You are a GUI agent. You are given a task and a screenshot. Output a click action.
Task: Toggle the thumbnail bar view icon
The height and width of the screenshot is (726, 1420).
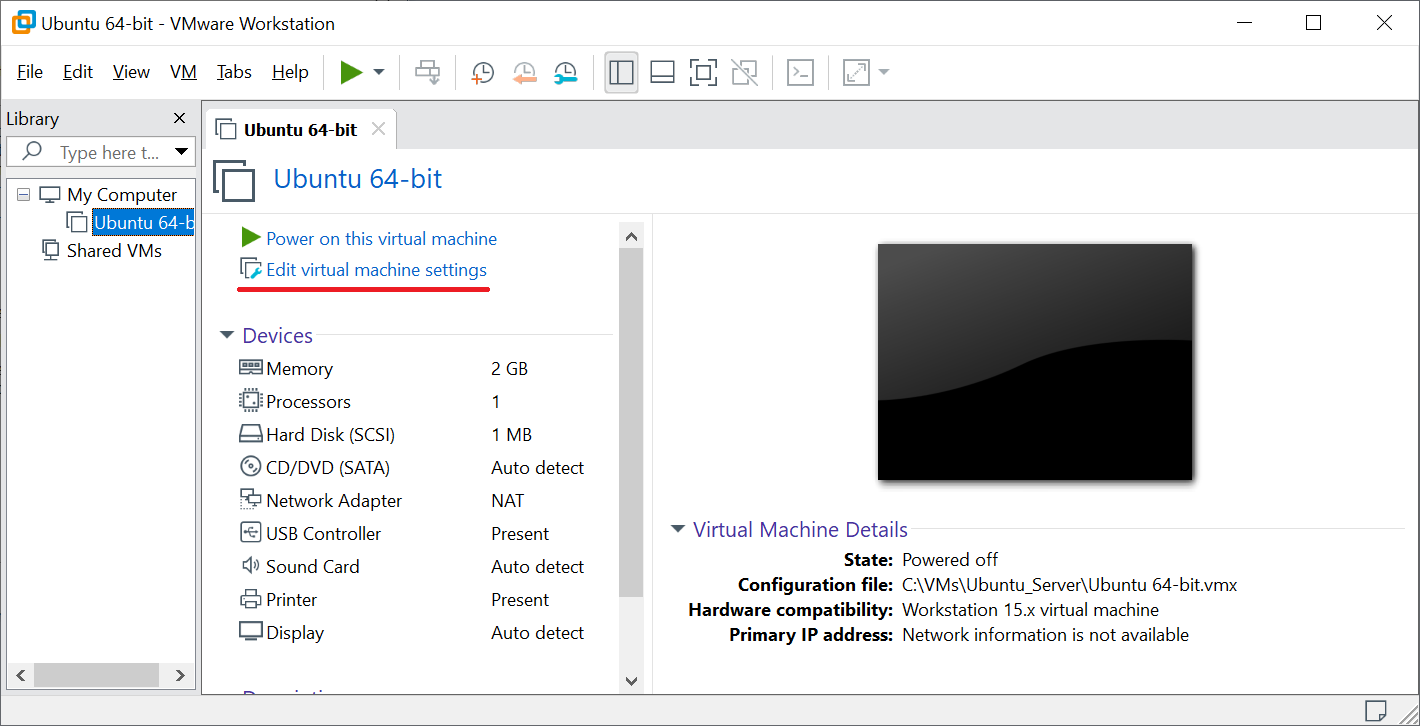tap(662, 72)
